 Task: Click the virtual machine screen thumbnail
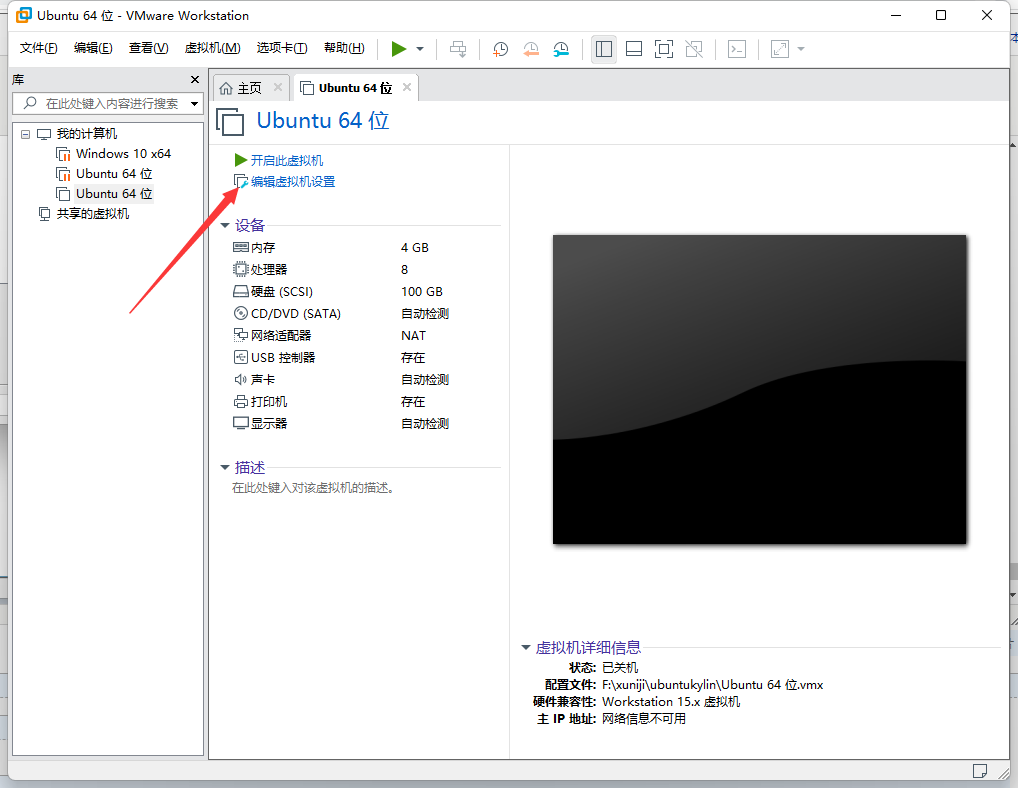(760, 389)
